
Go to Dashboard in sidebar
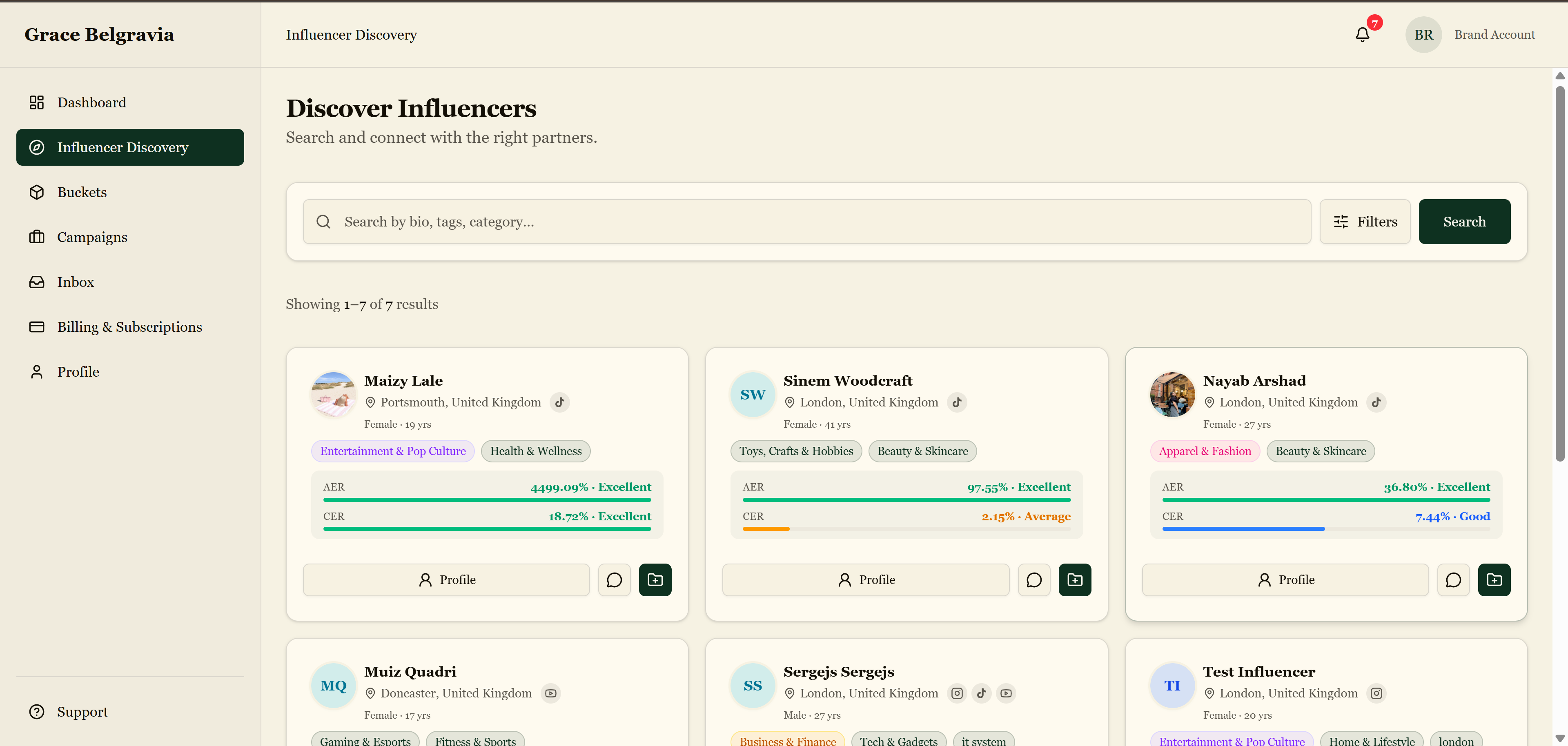point(130,102)
